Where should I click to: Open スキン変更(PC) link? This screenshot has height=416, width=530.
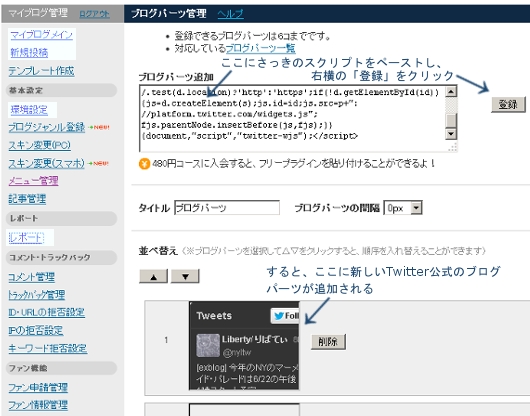tap(40, 145)
